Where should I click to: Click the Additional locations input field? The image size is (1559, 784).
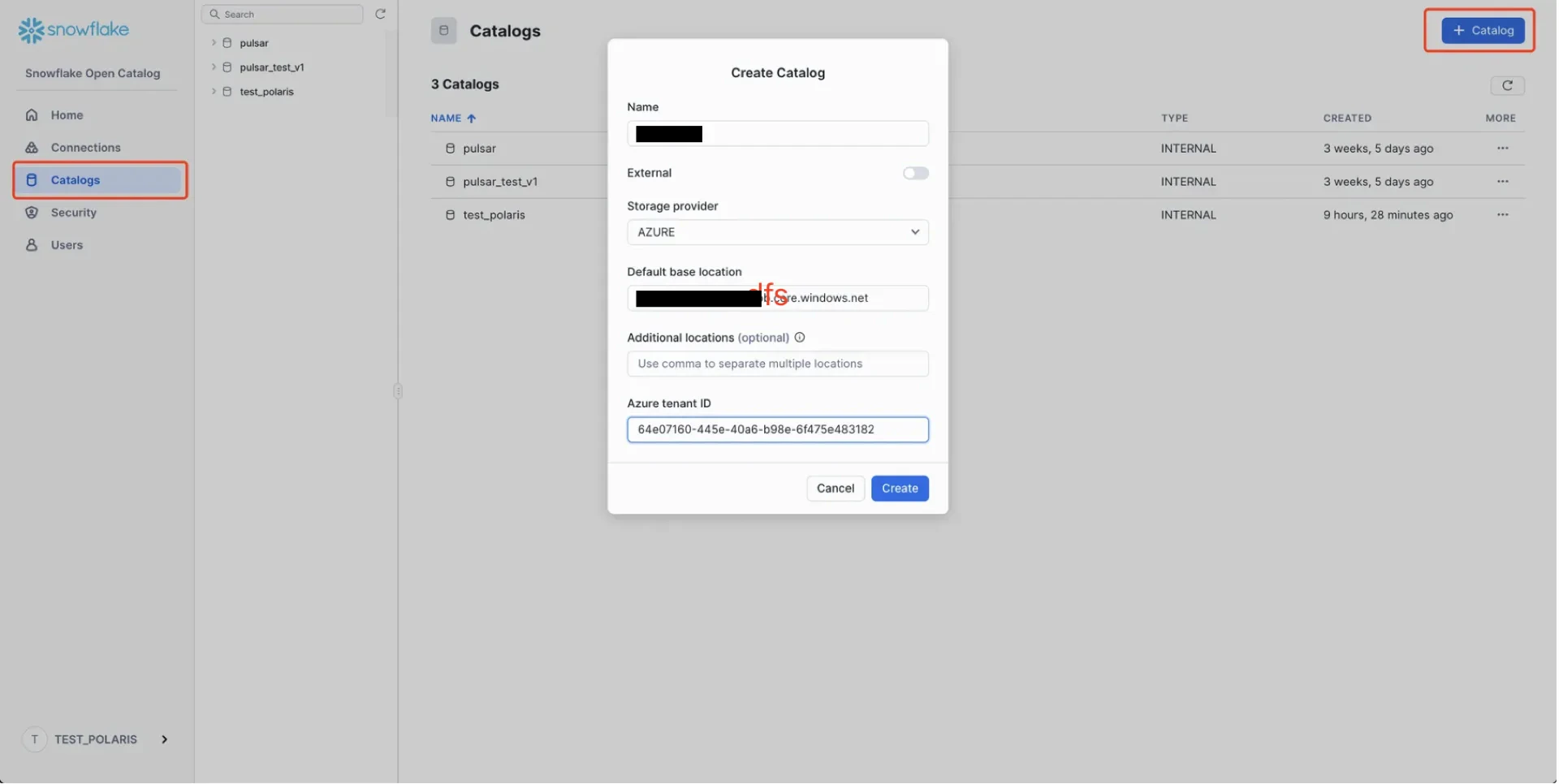tap(778, 364)
